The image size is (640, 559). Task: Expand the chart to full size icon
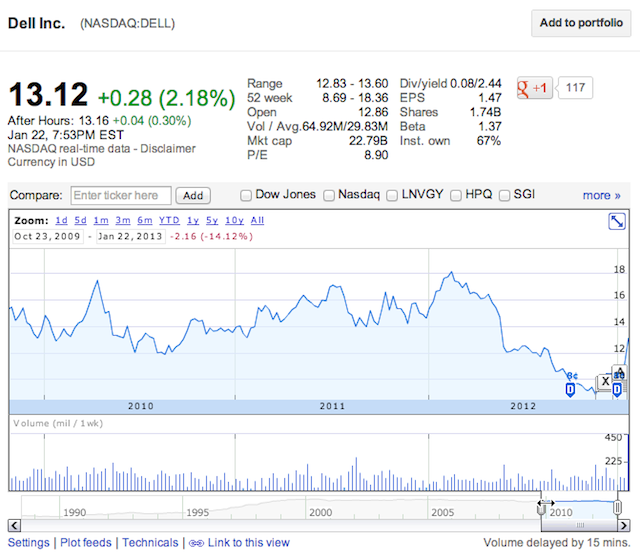coord(617,222)
